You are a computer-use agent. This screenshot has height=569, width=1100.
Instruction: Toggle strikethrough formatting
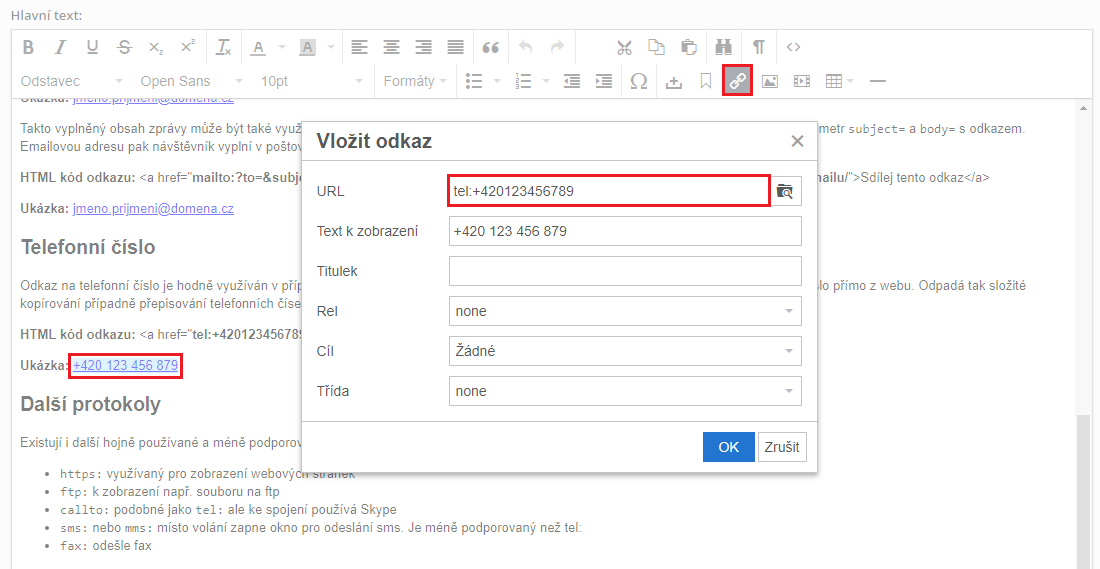click(124, 47)
